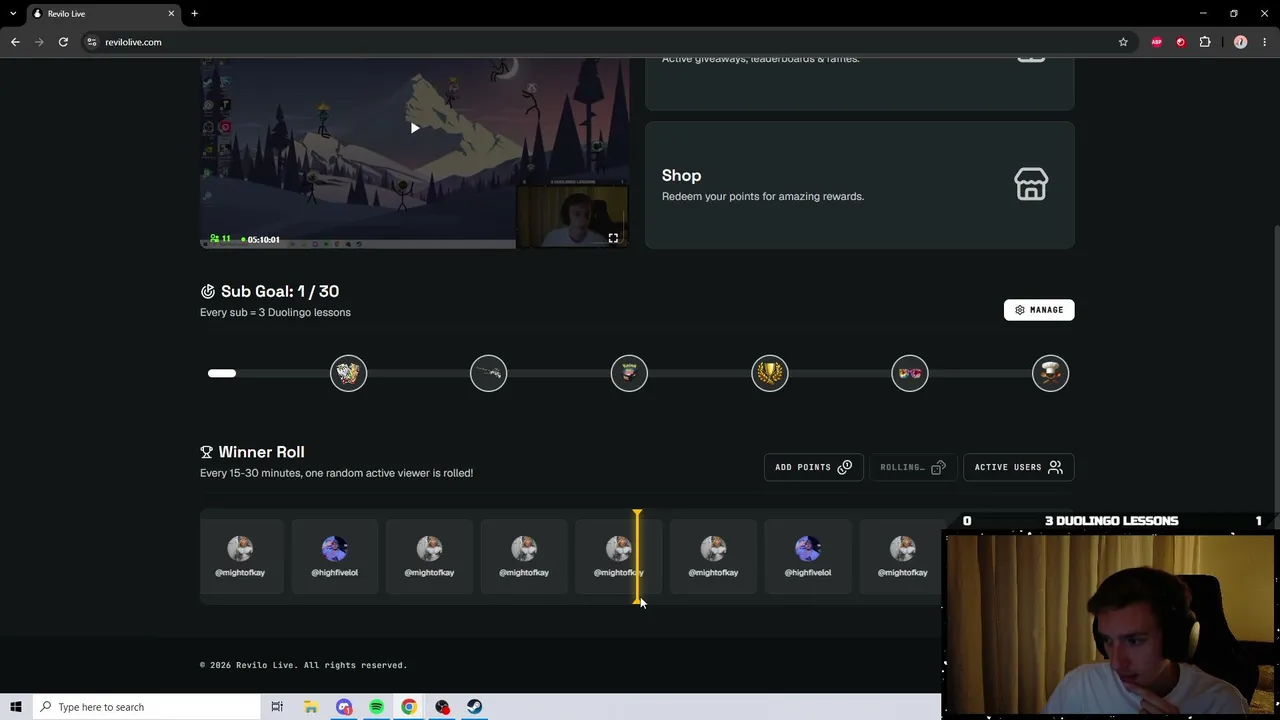Viewport: 1280px width, 720px height.
Task: Open the Chrome three-dot menu
Action: tap(1266, 42)
